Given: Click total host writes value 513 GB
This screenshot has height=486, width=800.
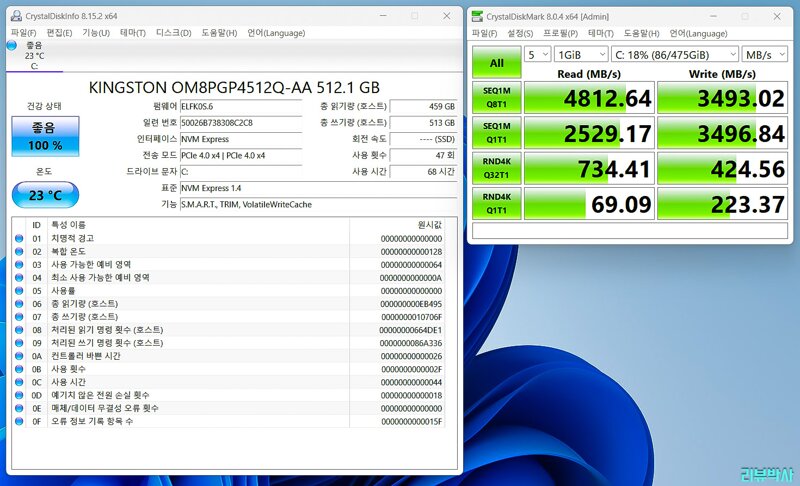Looking at the screenshot, I should 423,123.
